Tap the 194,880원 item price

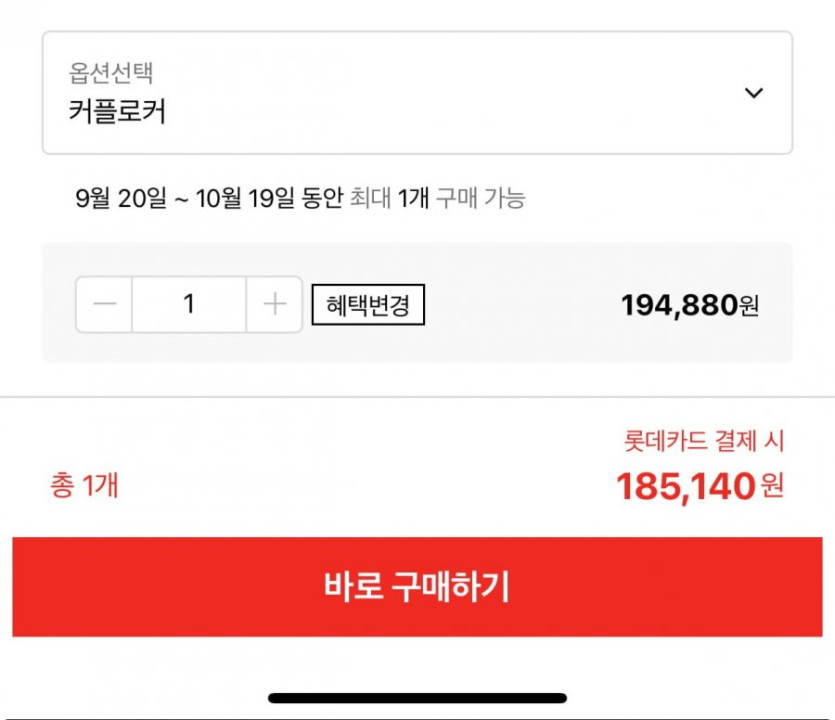679,305
